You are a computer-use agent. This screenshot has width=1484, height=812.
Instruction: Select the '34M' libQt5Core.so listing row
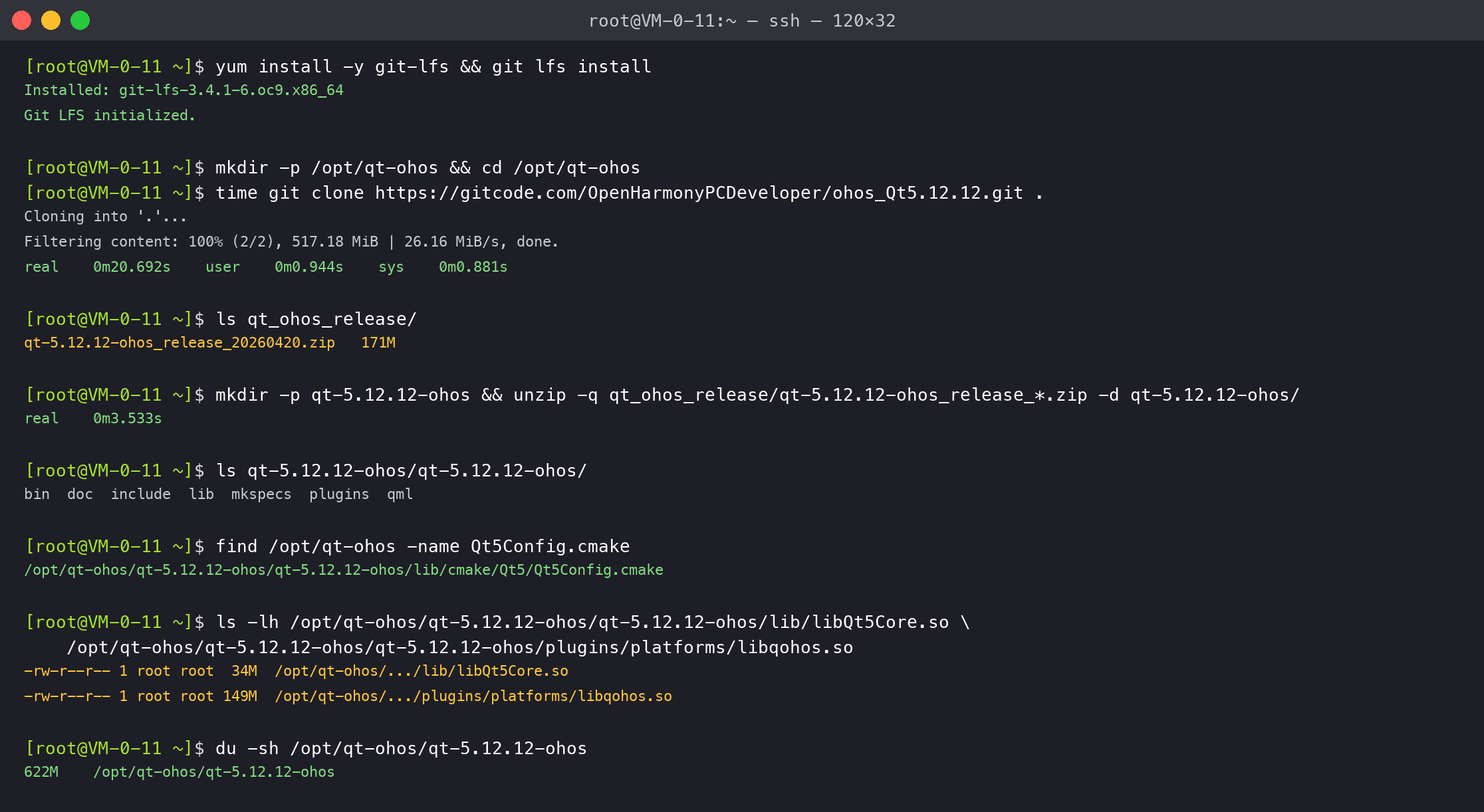296,671
